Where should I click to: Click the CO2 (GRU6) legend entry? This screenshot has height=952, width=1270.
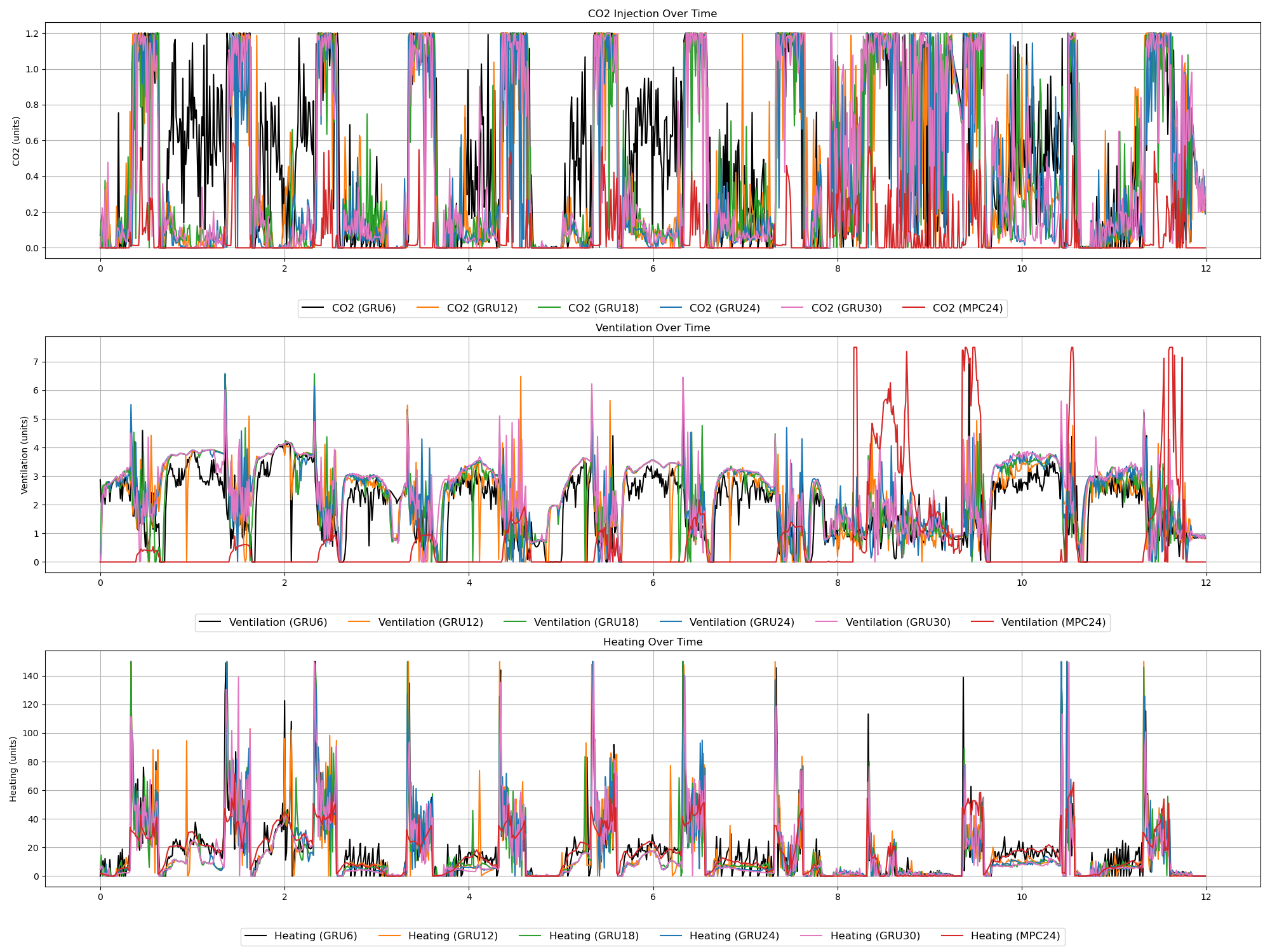coord(363,308)
